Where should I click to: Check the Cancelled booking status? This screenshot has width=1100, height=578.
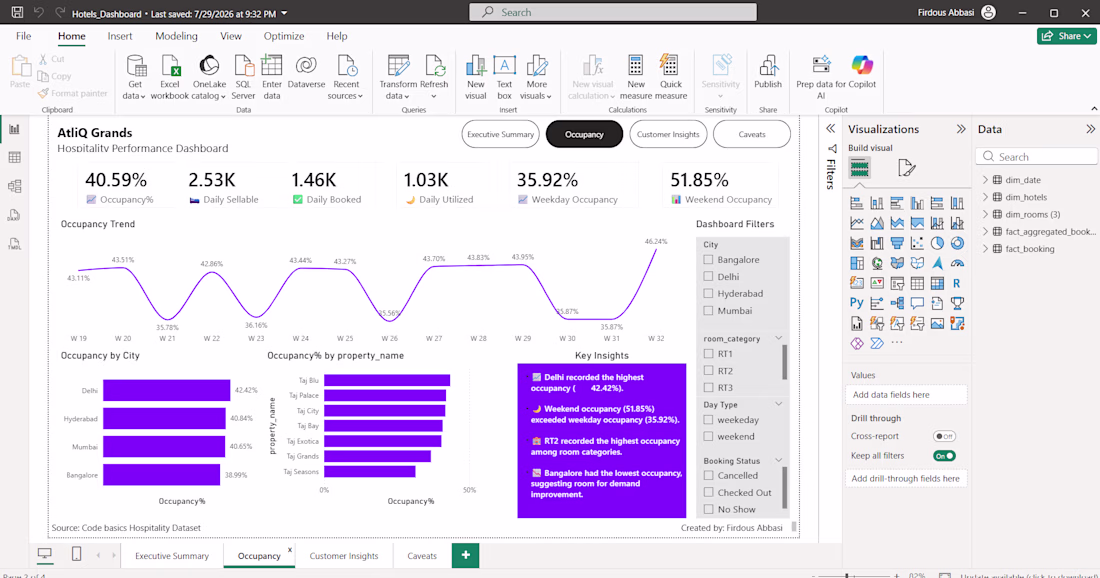[708, 476]
